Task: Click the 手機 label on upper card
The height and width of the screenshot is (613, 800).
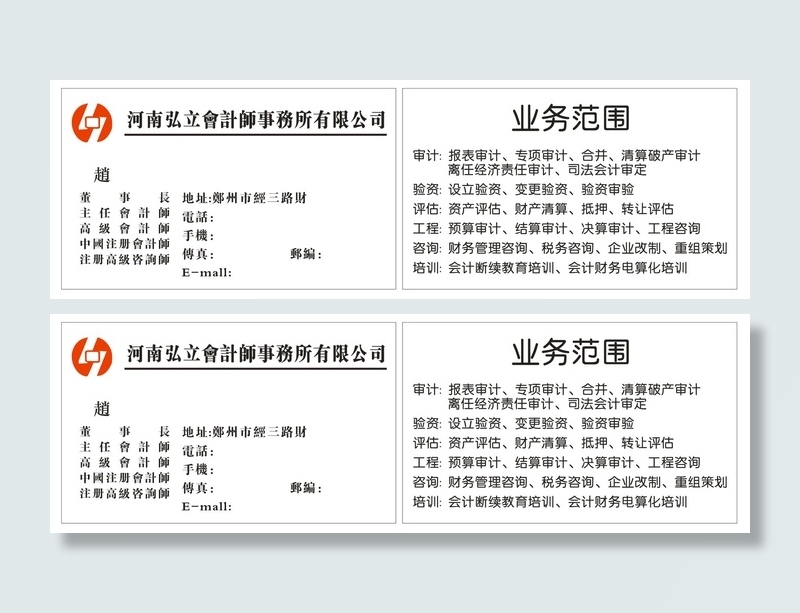Action: click(x=198, y=235)
